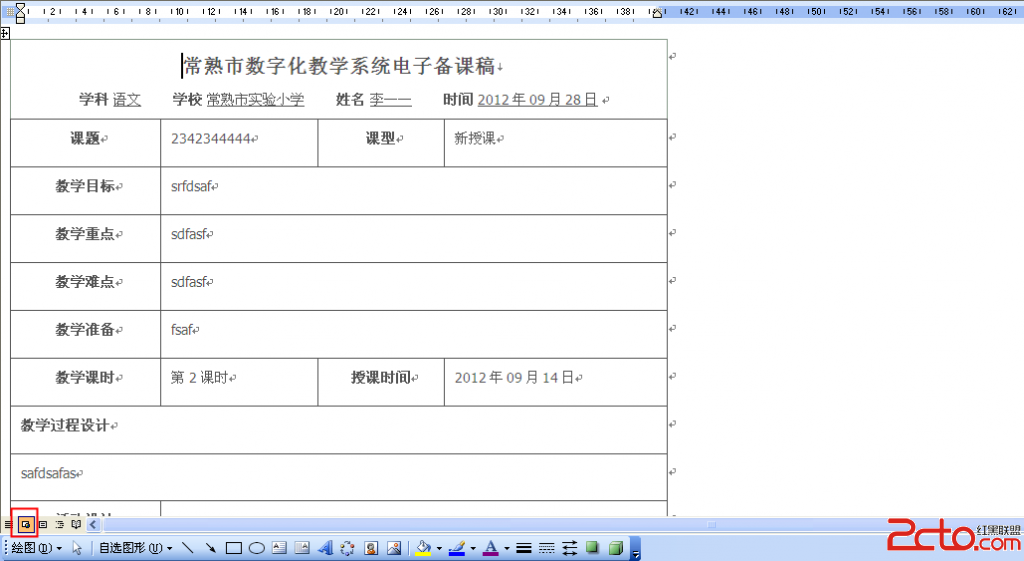Click the 第 2 课时 cell

(x=239, y=382)
